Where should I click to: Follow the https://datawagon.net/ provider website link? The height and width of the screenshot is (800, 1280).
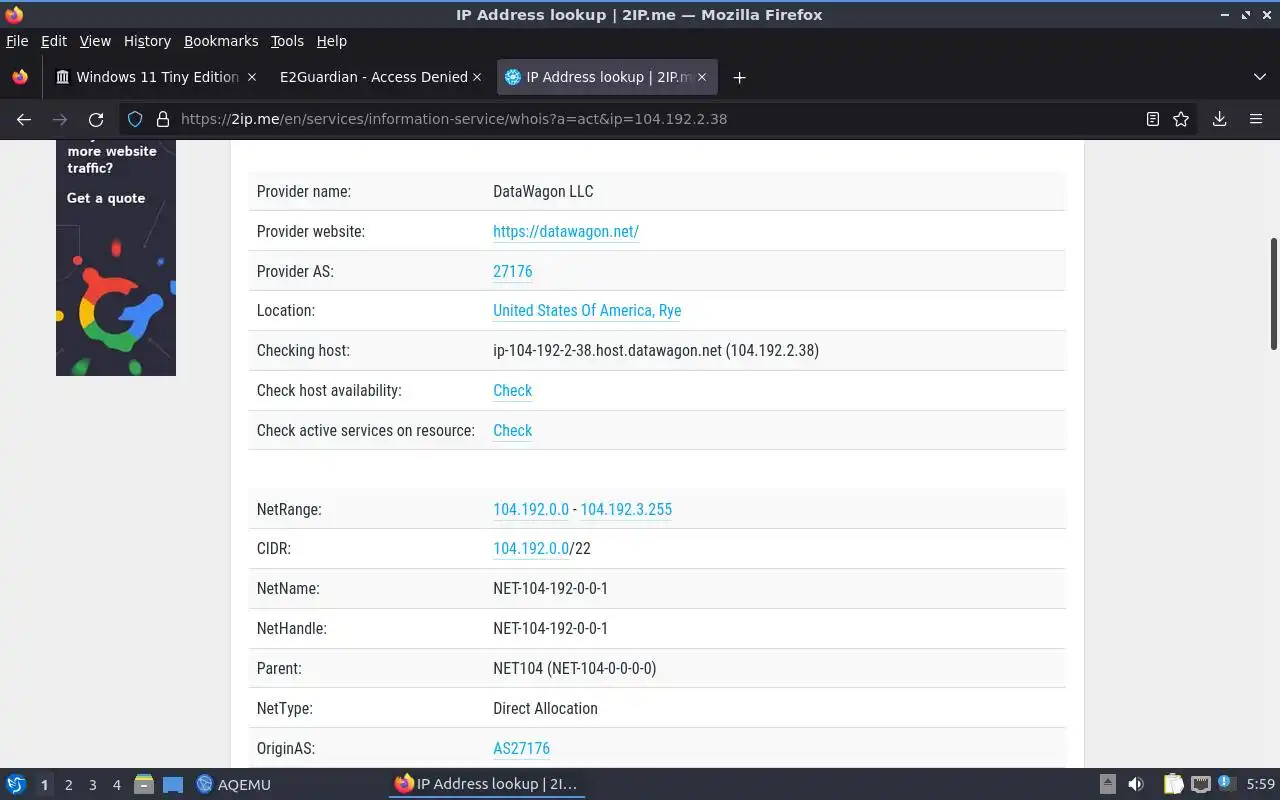[x=566, y=231]
